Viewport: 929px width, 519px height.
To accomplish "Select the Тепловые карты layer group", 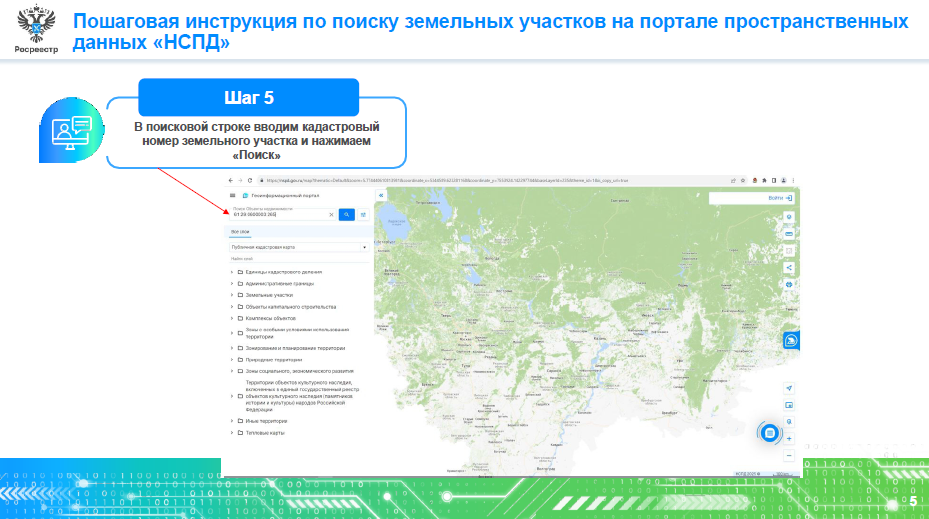I will (265, 433).
